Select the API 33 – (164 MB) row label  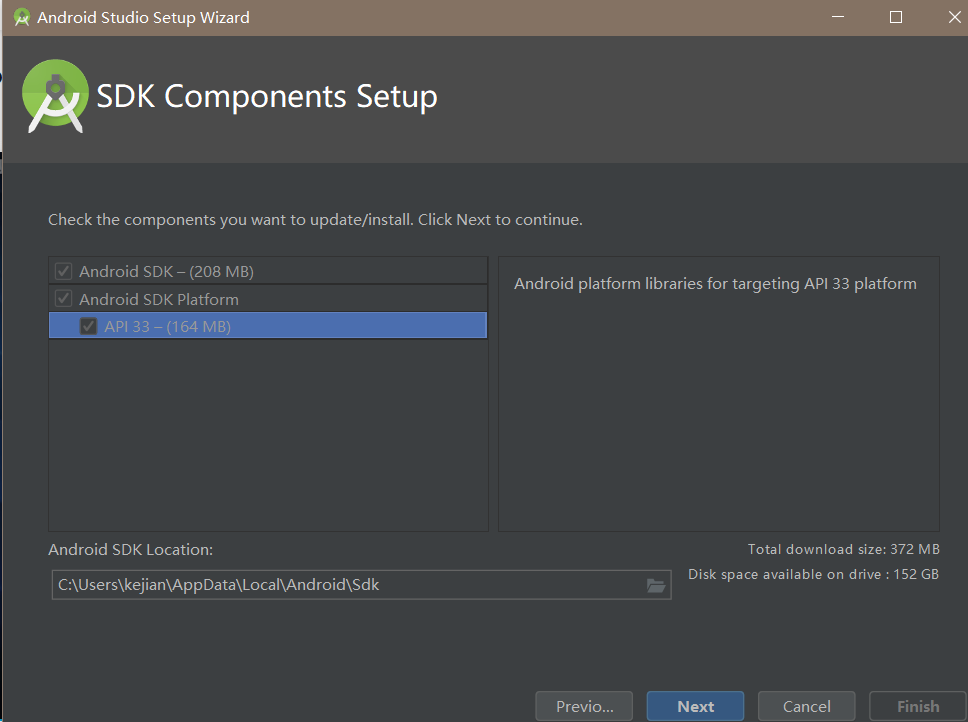click(167, 326)
